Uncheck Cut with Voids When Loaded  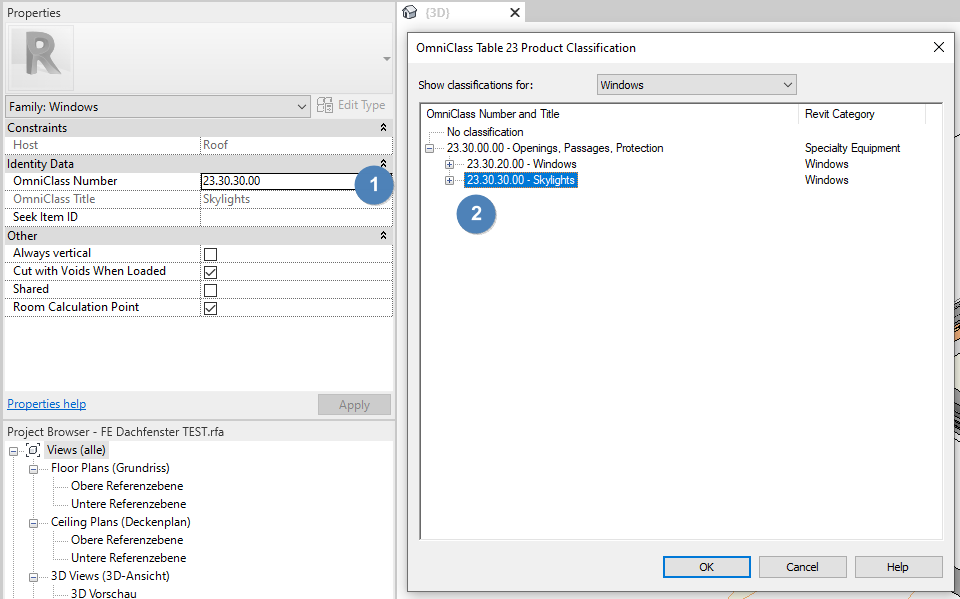(x=211, y=272)
